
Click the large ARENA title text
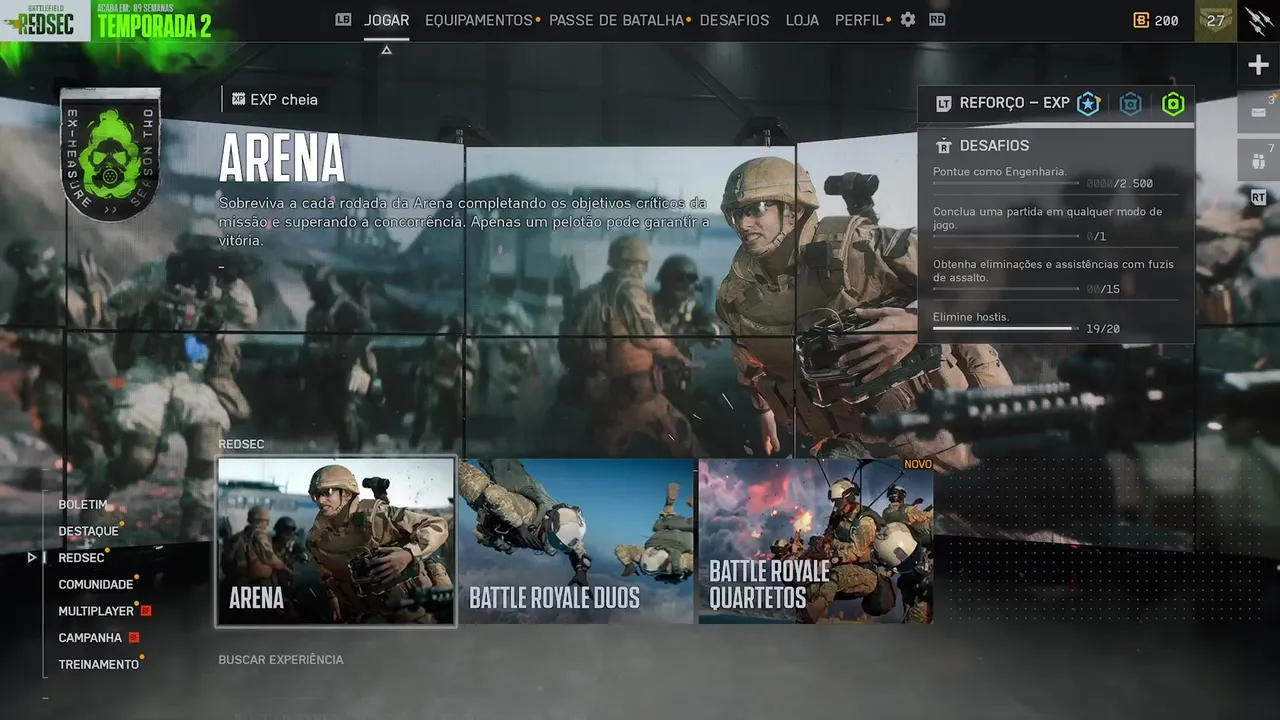281,158
